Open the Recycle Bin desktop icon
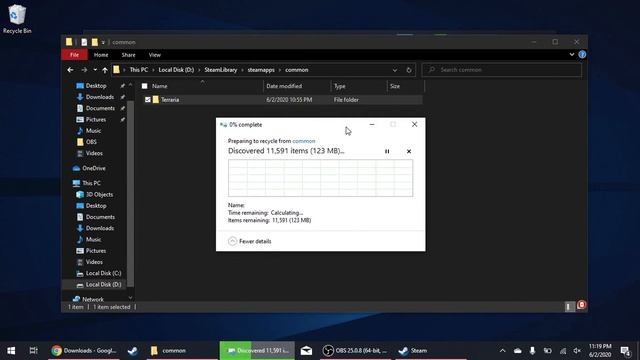 click(17, 19)
